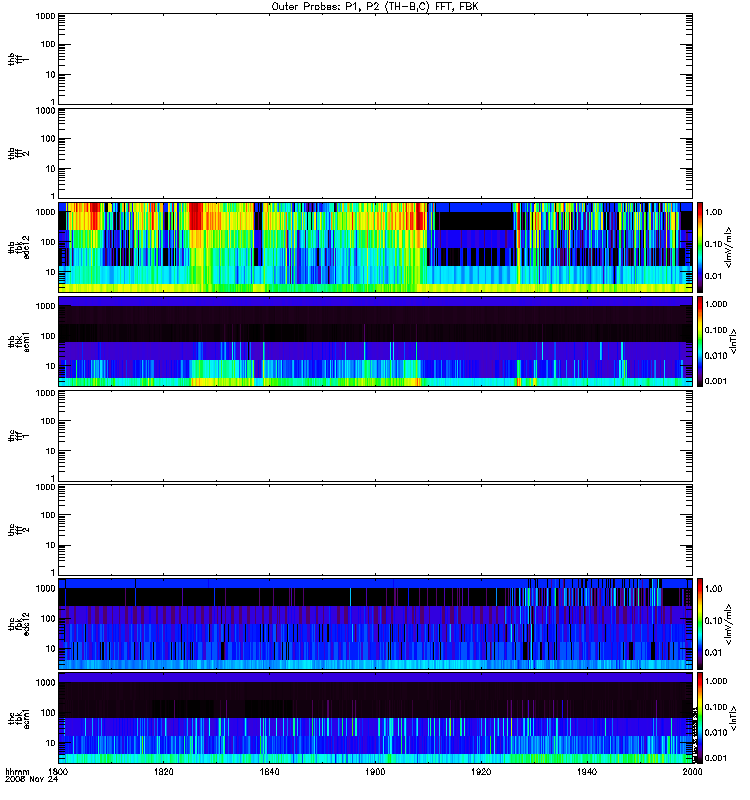Click the "thb fbk edc12" axis label

18,247
